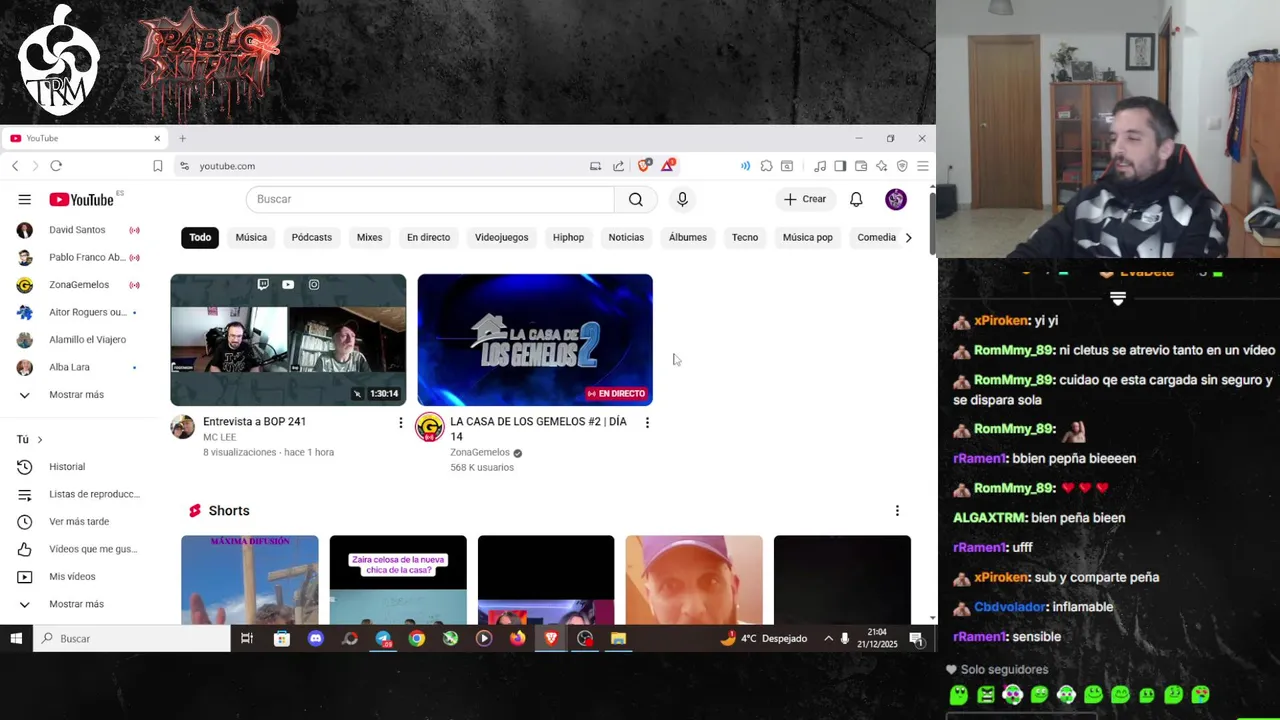Open the Windows Start menu
This screenshot has width=1280, height=720.
pos(16,638)
